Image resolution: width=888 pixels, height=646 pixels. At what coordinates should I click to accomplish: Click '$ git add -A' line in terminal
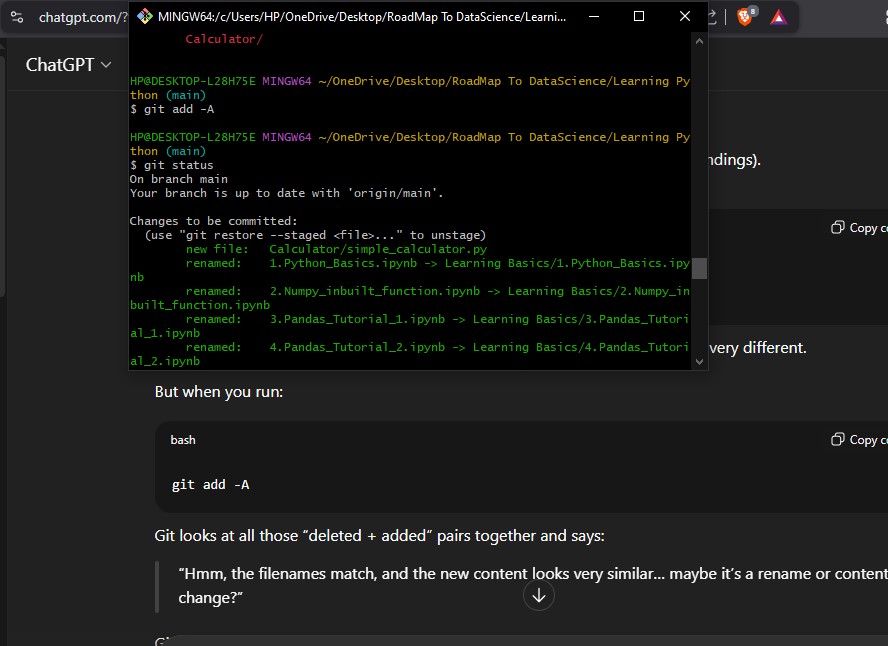[172, 109]
